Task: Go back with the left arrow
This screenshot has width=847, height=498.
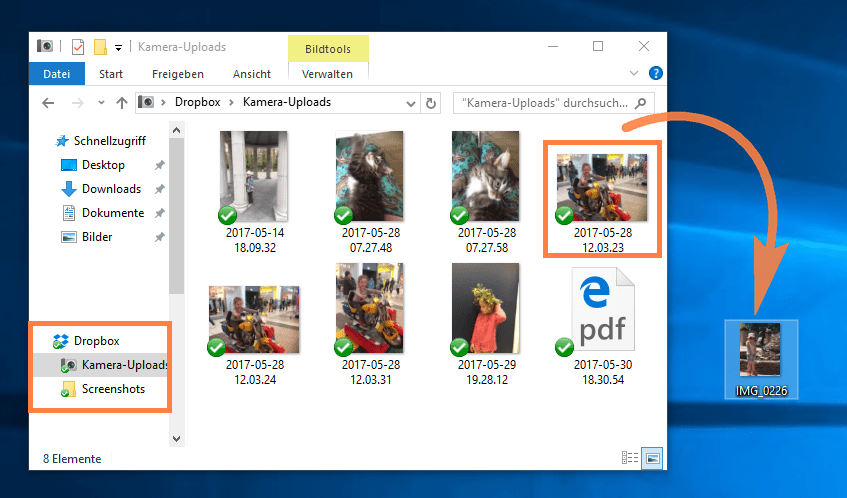Action: click(x=48, y=103)
